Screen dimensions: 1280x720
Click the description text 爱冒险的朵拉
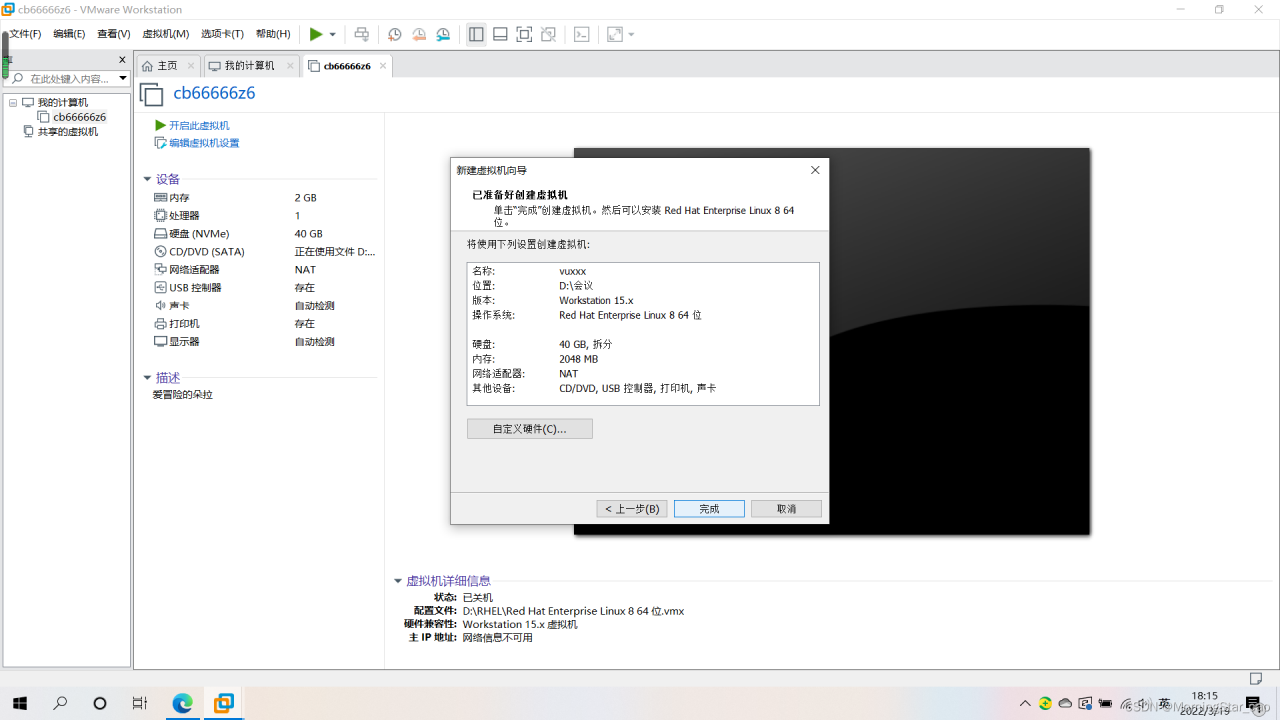(183, 395)
